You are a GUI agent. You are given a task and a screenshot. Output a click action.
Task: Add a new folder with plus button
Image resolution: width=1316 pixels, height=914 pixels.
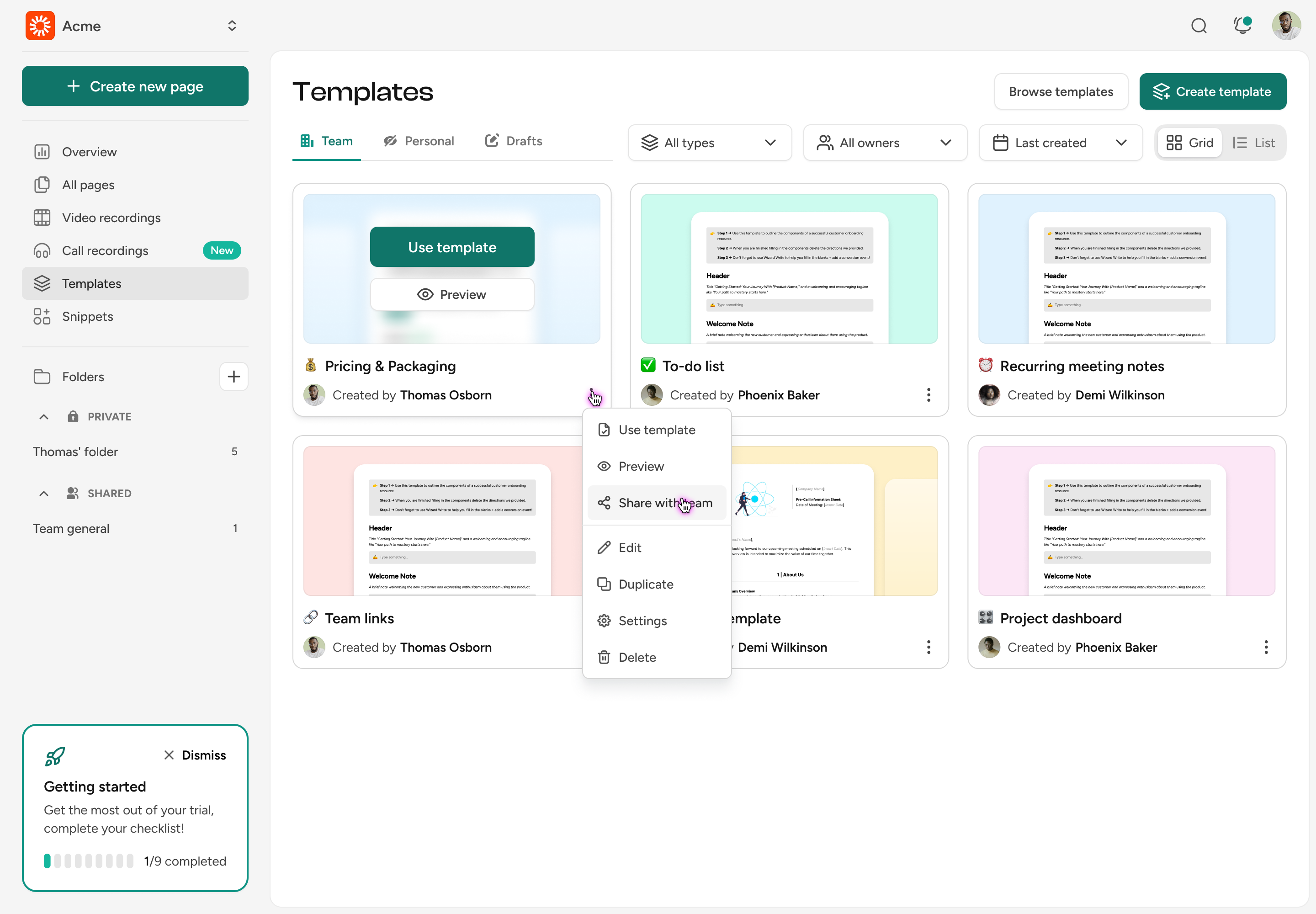(x=233, y=377)
